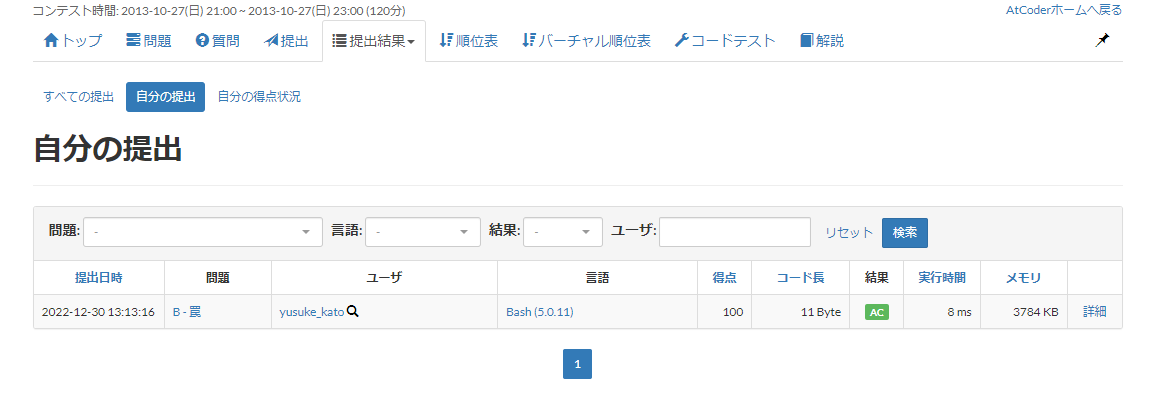This screenshot has height=403, width=1152.
Task: Open the 言語 filter dropdown
Action: [422, 232]
